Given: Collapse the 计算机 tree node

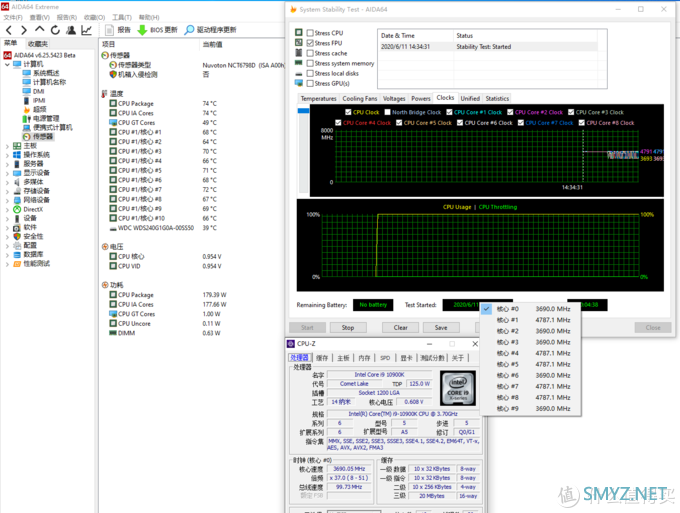Looking at the screenshot, I should click(x=7, y=64).
